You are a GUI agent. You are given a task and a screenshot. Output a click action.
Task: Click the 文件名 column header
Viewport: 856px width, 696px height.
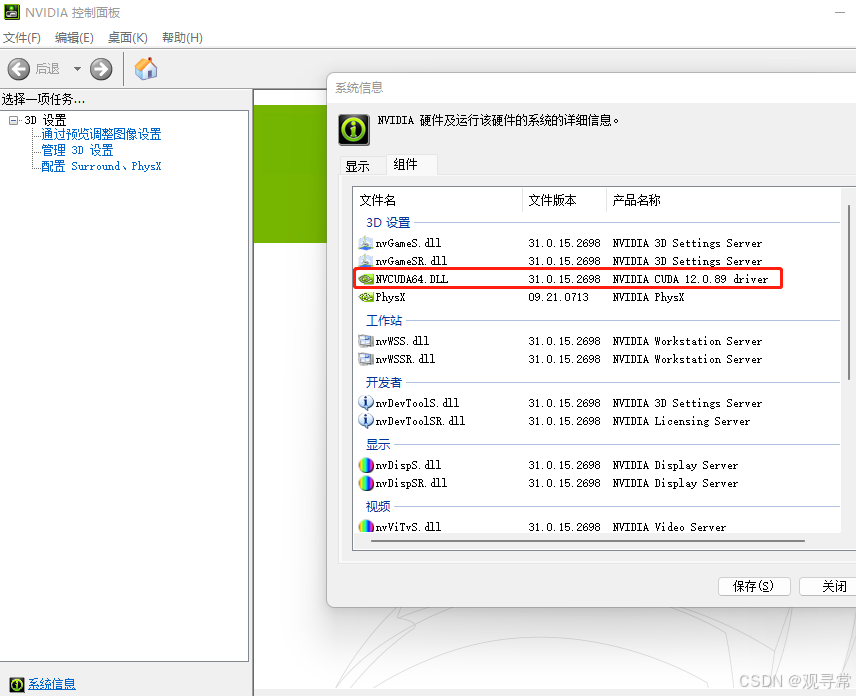point(438,200)
